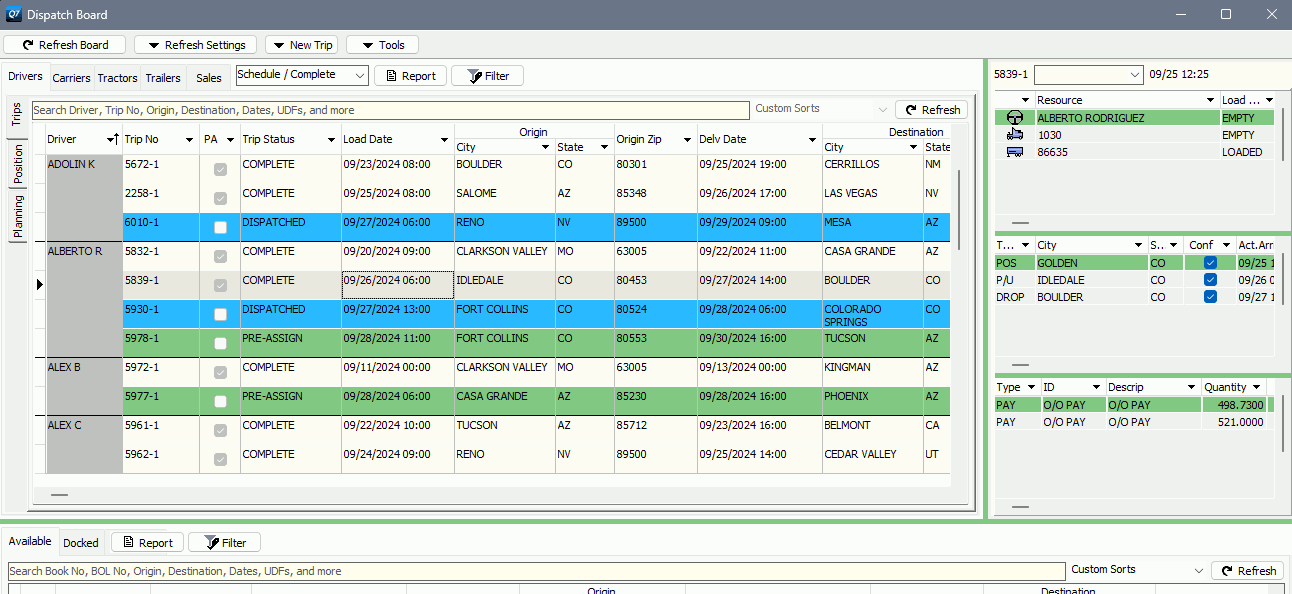This screenshot has width=1292, height=594.
Task: Click the tractor icon beside resource 1030
Action: point(1014,134)
